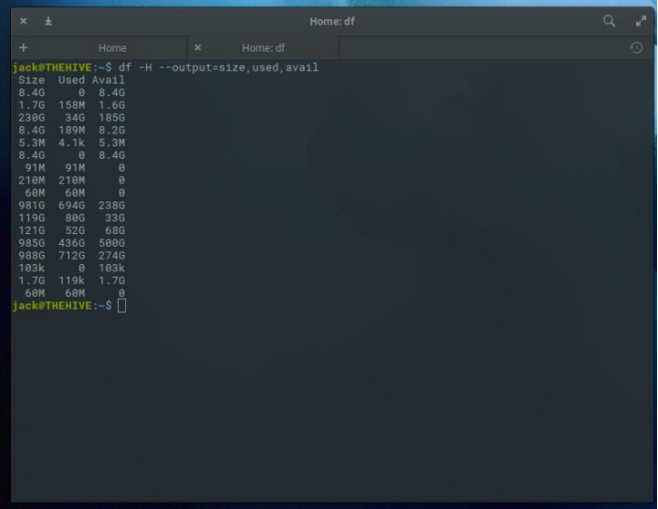Click the '436G' used value

point(71,243)
